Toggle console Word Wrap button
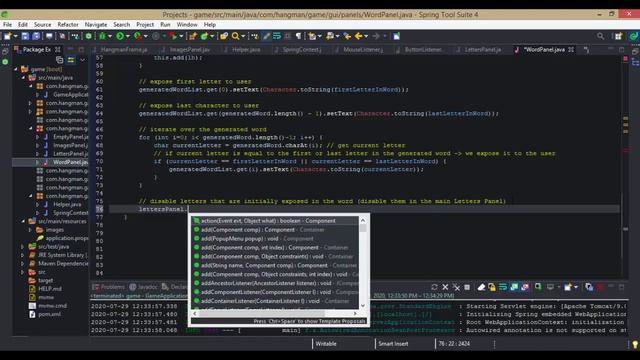The width and height of the screenshot is (640, 360). point(503,287)
